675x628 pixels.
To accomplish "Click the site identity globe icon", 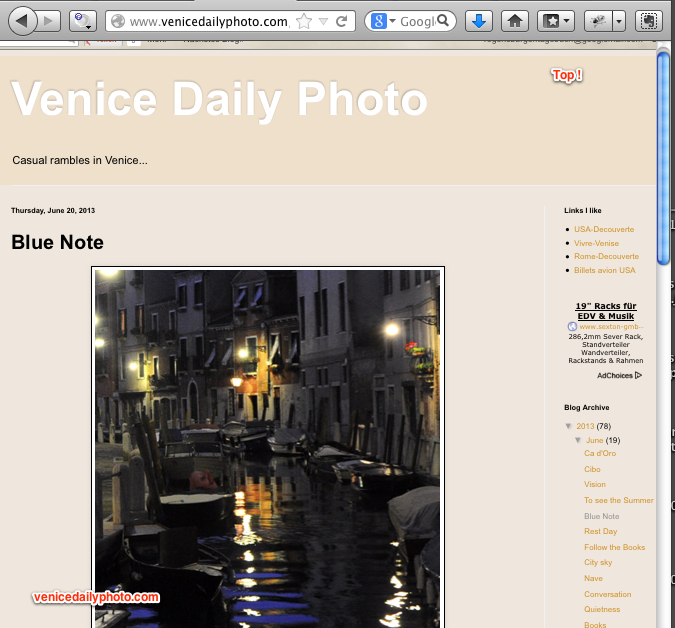I will (118, 21).
